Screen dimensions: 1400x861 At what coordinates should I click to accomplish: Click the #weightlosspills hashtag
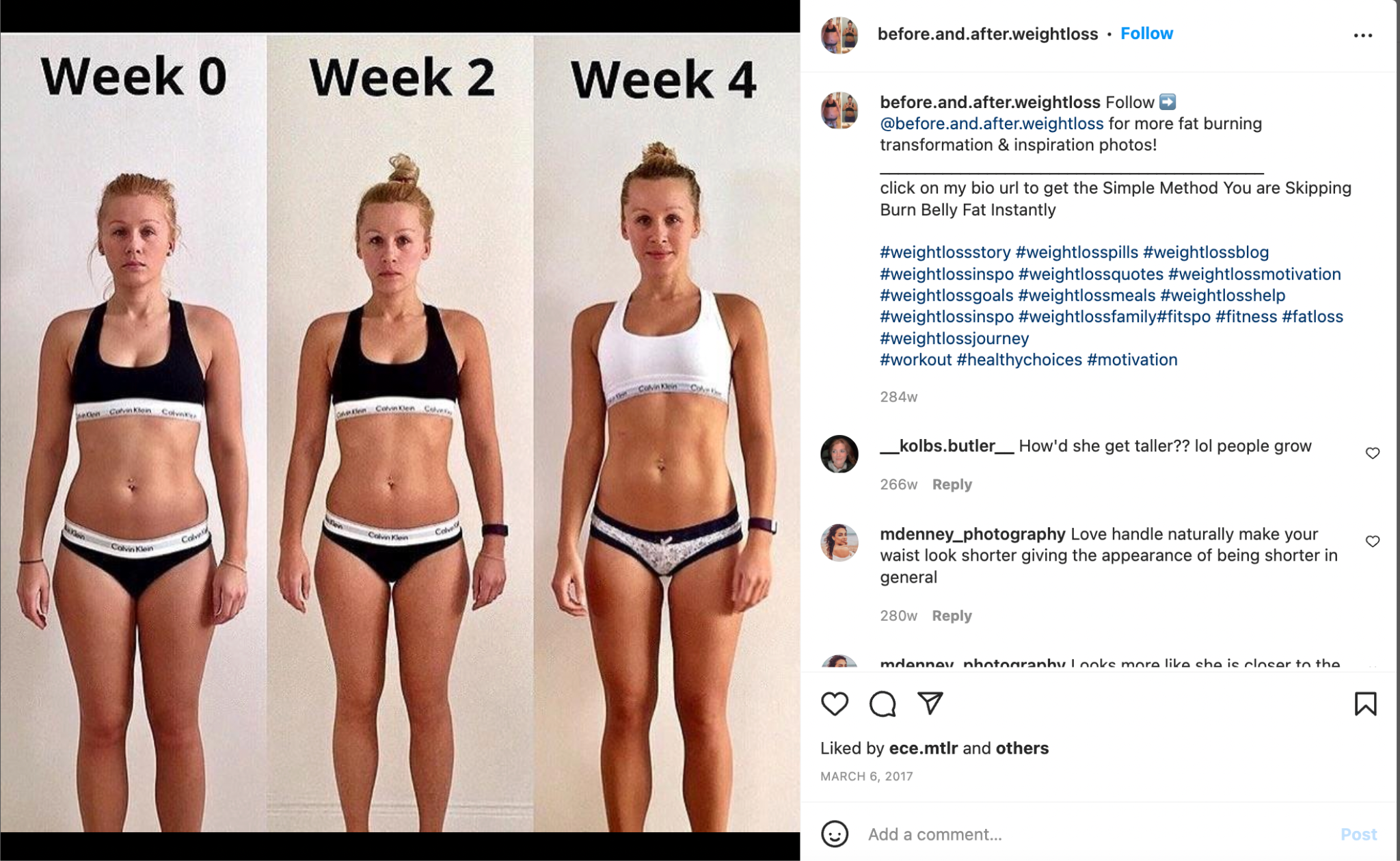pos(1077,252)
